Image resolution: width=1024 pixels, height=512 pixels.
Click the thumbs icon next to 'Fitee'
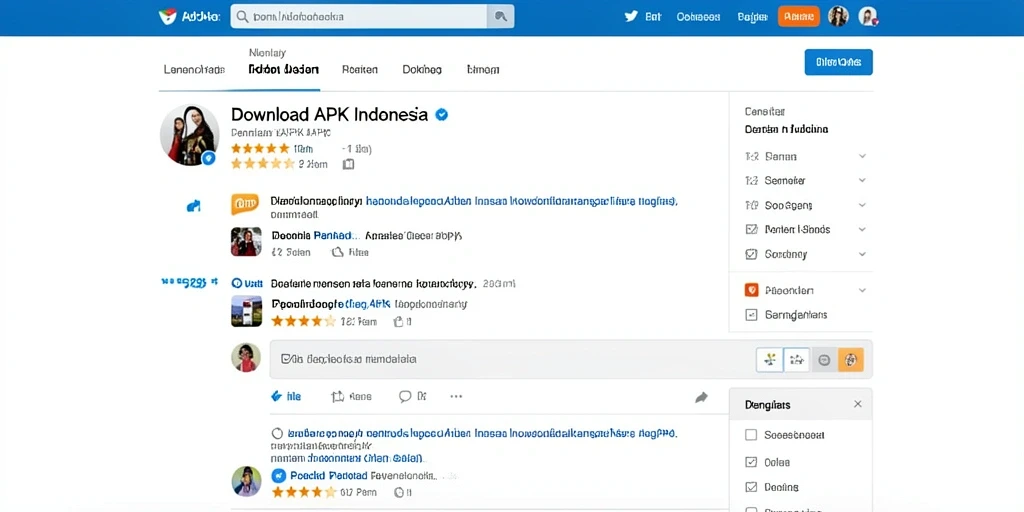338,252
